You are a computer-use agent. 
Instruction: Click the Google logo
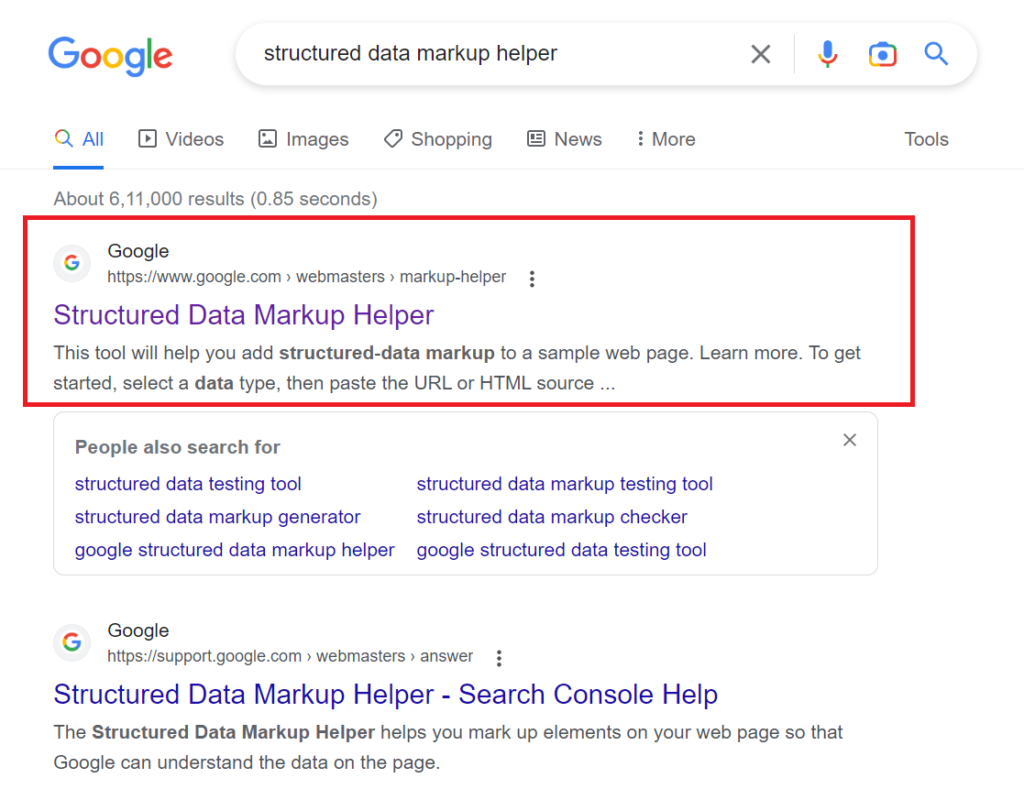pos(110,56)
